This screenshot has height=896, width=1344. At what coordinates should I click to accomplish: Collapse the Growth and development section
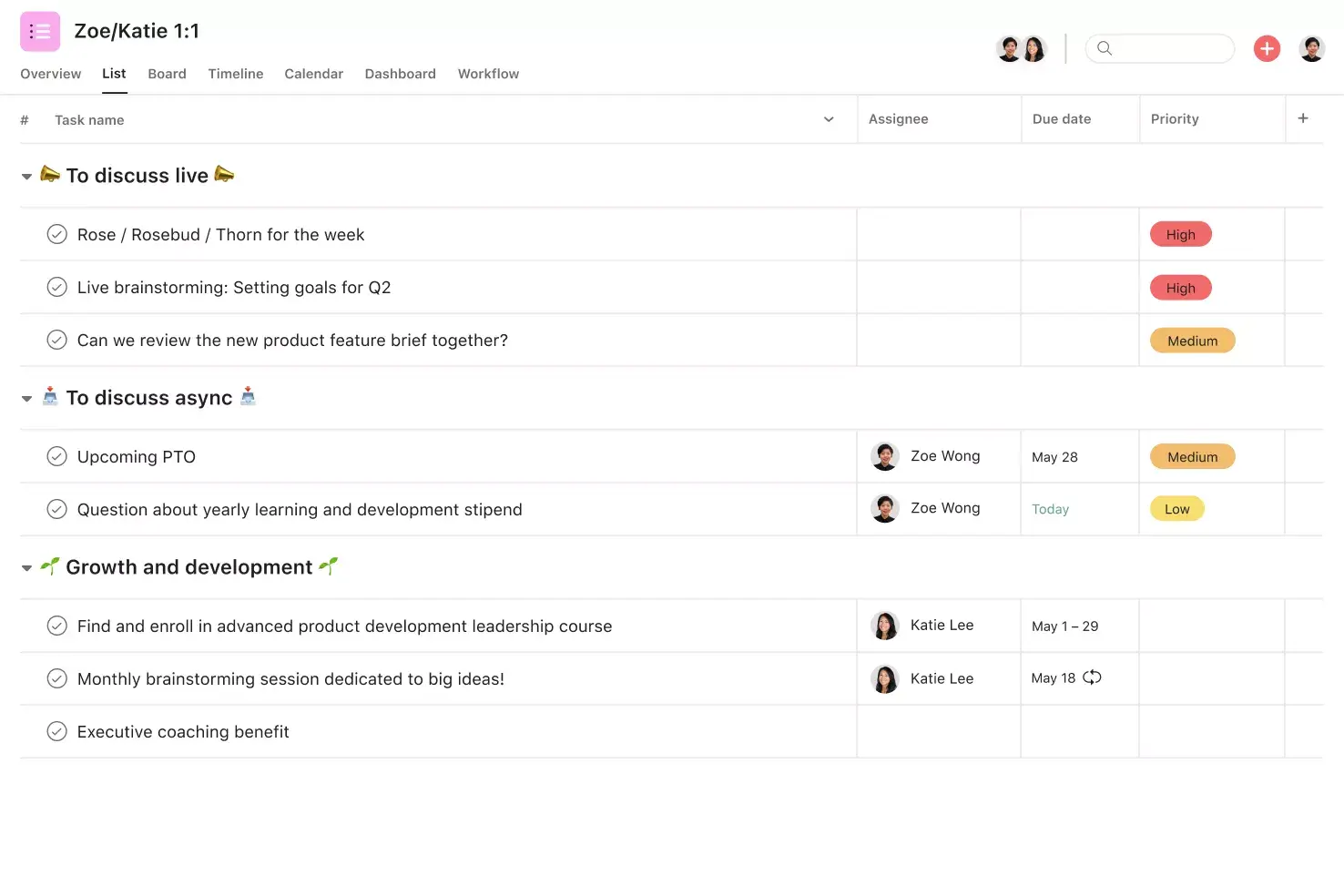26,566
